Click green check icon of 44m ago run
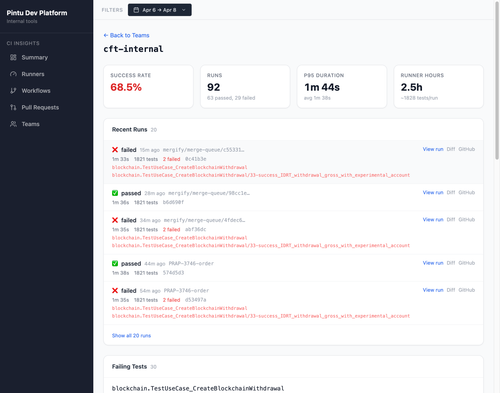The image size is (500, 393). click(x=115, y=263)
